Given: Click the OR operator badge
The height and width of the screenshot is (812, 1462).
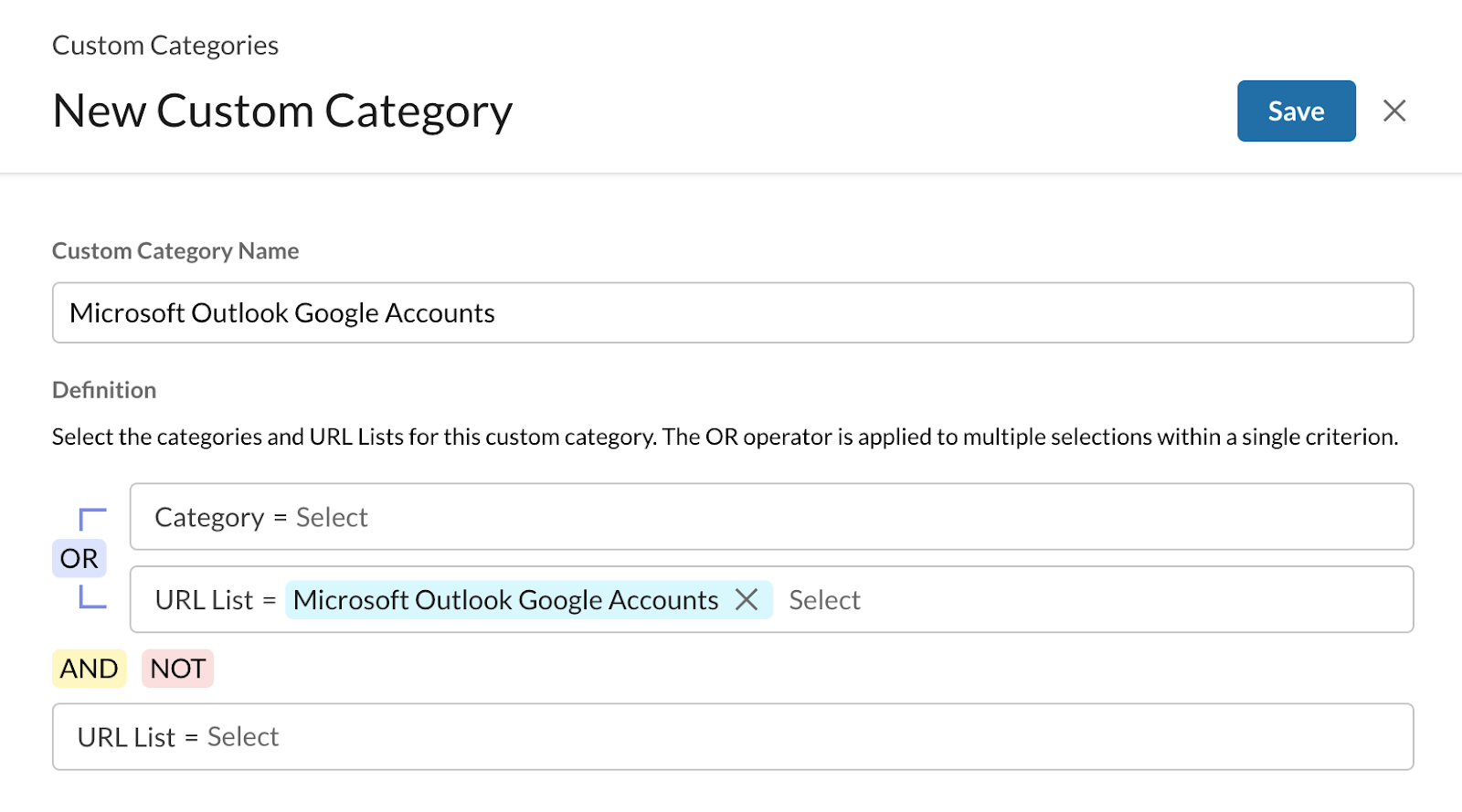Looking at the screenshot, I should pos(79,558).
